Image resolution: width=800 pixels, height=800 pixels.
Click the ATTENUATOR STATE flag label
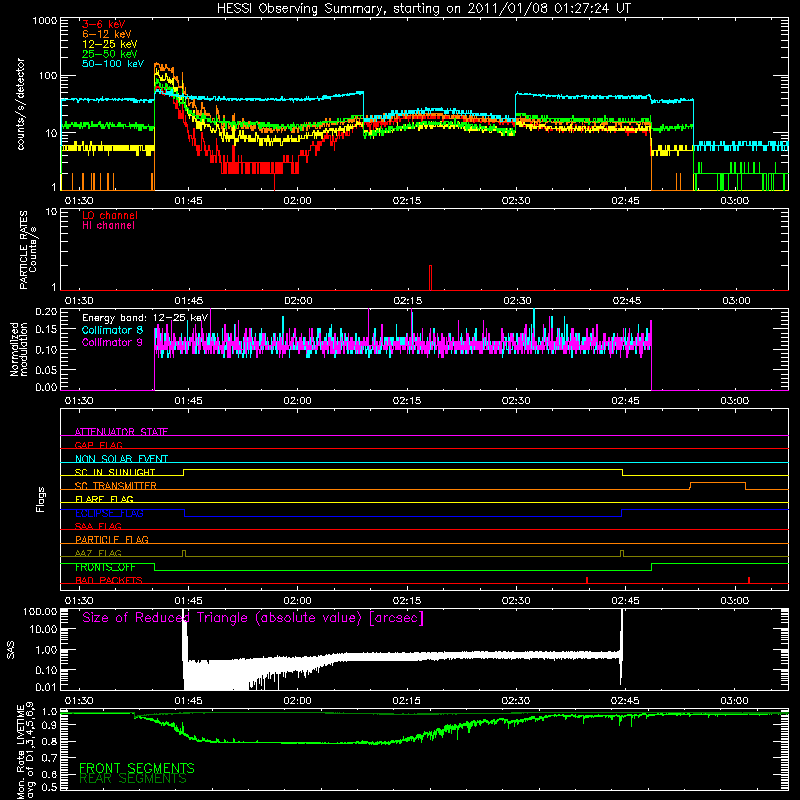tap(121, 432)
